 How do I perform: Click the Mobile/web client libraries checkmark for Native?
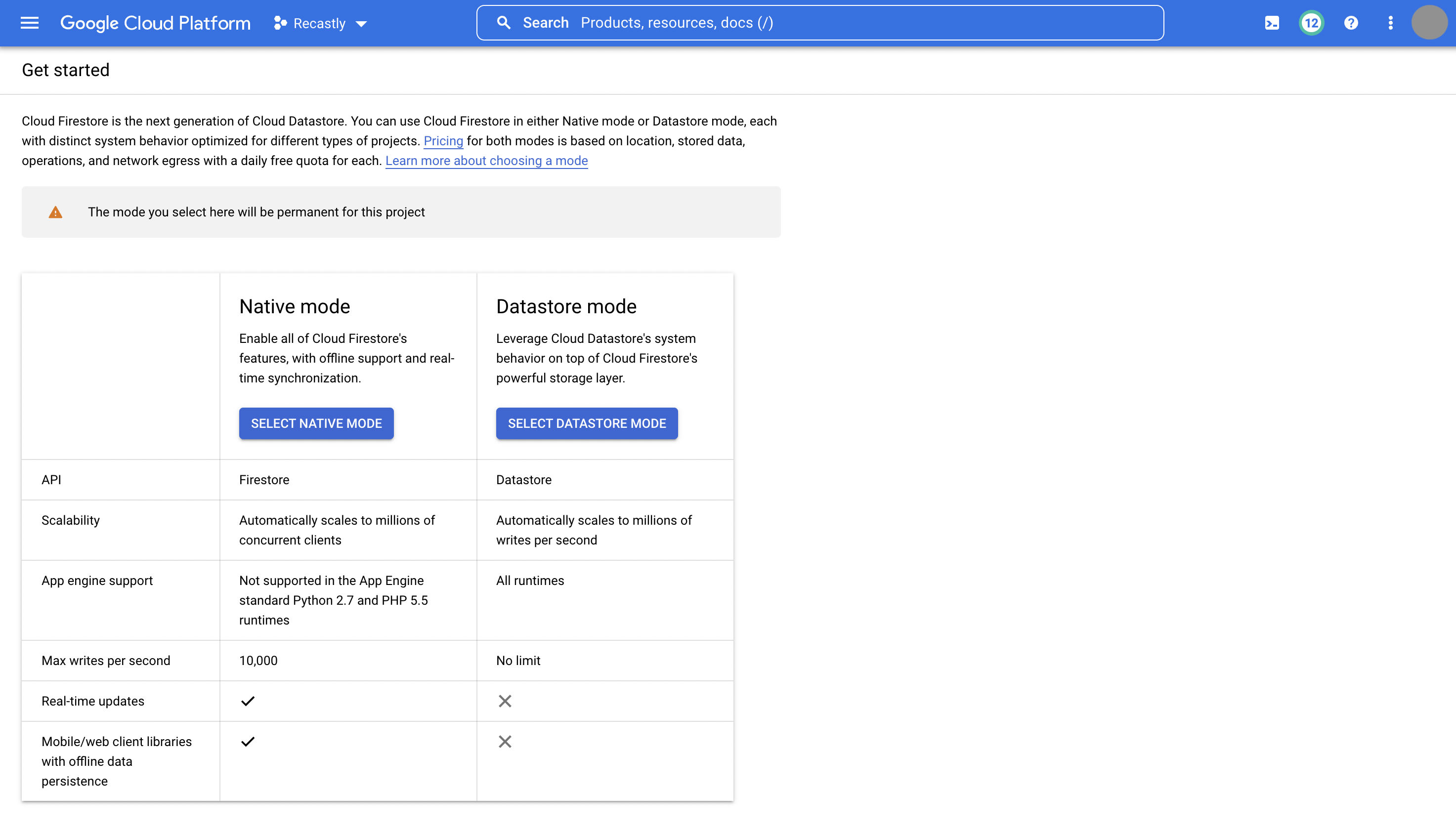tap(247, 742)
